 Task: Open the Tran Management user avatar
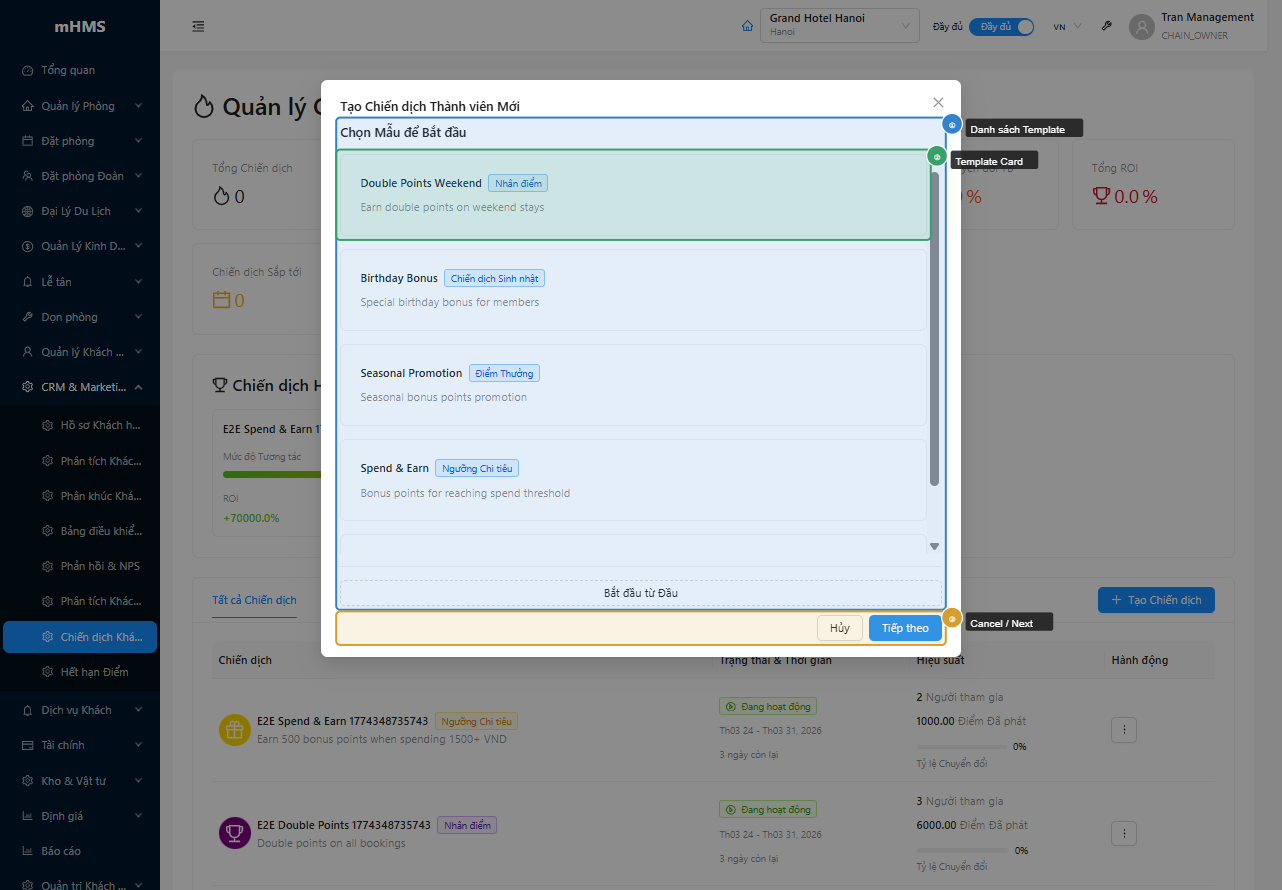click(x=1141, y=26)
